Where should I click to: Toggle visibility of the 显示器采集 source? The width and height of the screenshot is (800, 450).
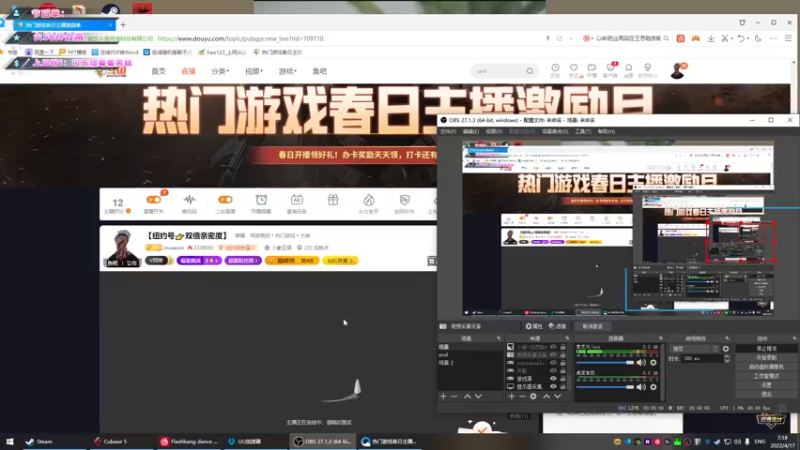pos(553,387)
